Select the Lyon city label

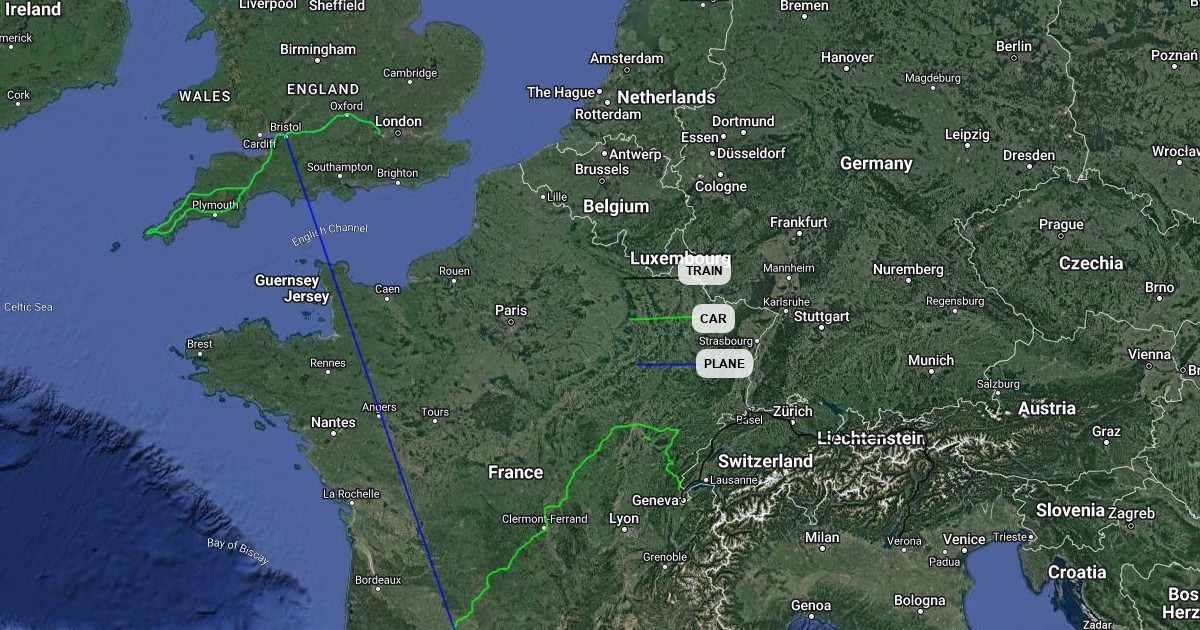(624, 518)
